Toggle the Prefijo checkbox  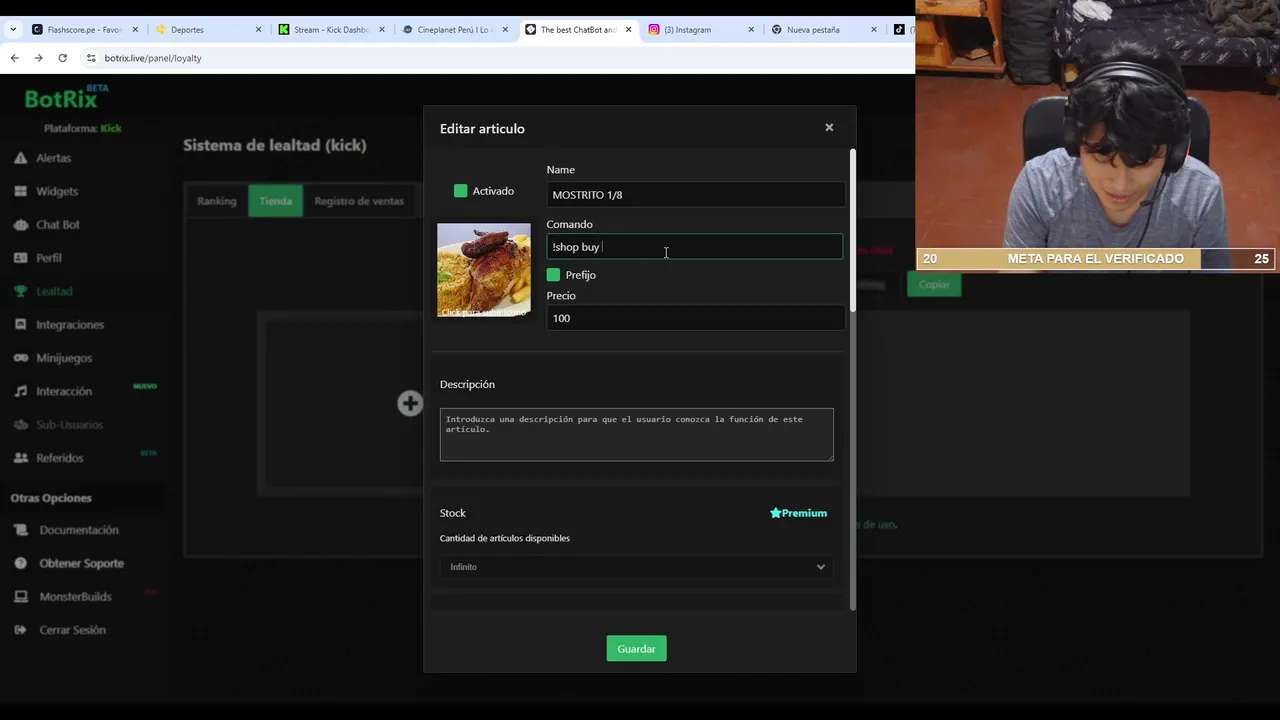point(553,275)
